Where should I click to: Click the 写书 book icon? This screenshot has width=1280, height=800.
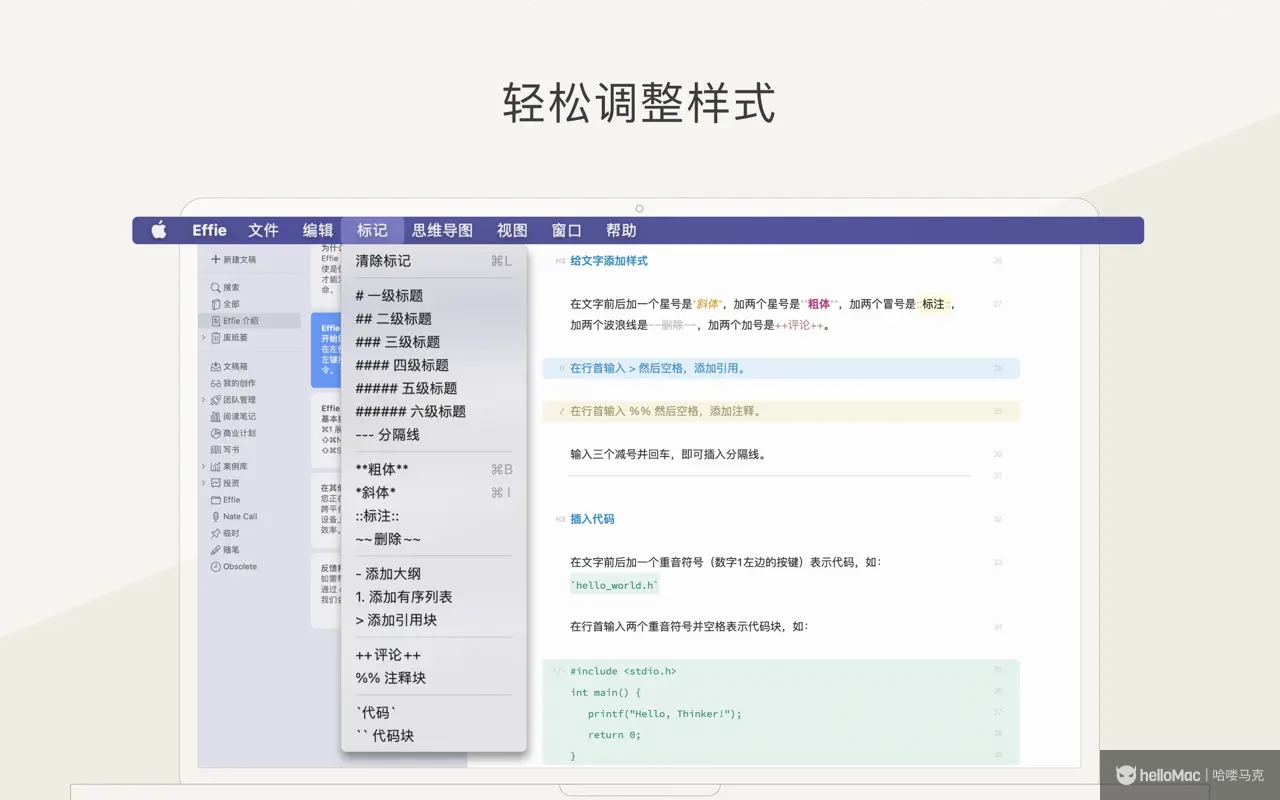tap(215, 450)
